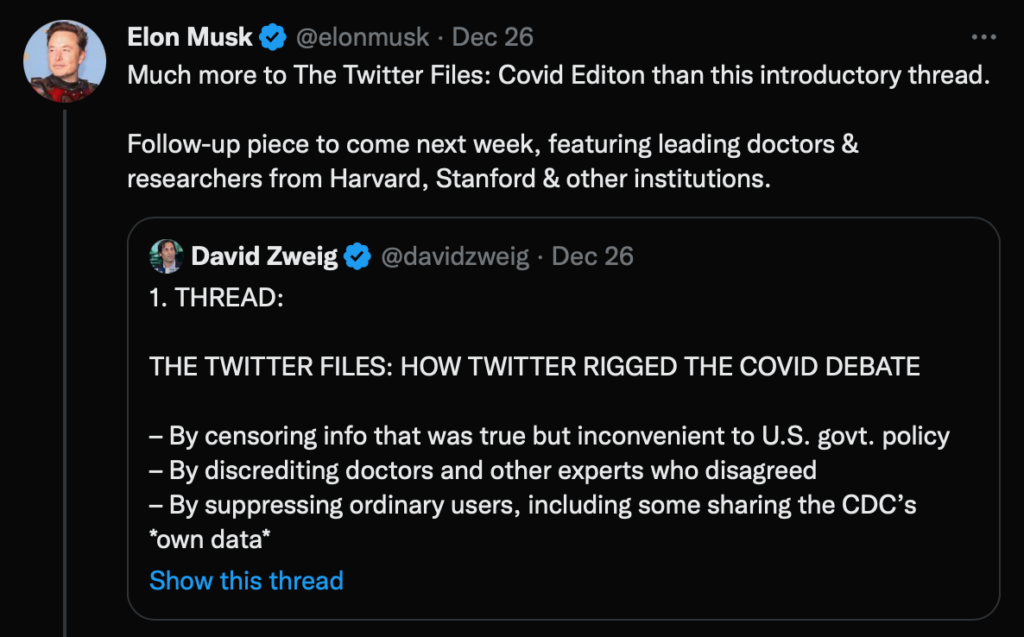1024x637 pixels.
Task: Click Elon Musk's profile avatar
Action: point(65,61)
